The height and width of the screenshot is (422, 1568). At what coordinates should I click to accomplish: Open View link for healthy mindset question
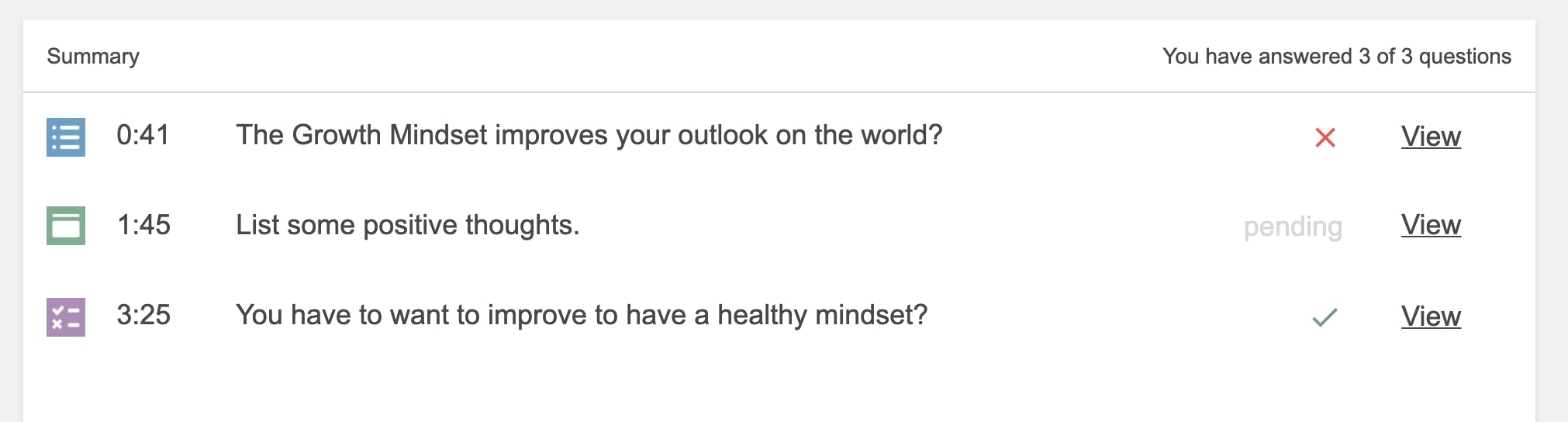coord(1431,316)
